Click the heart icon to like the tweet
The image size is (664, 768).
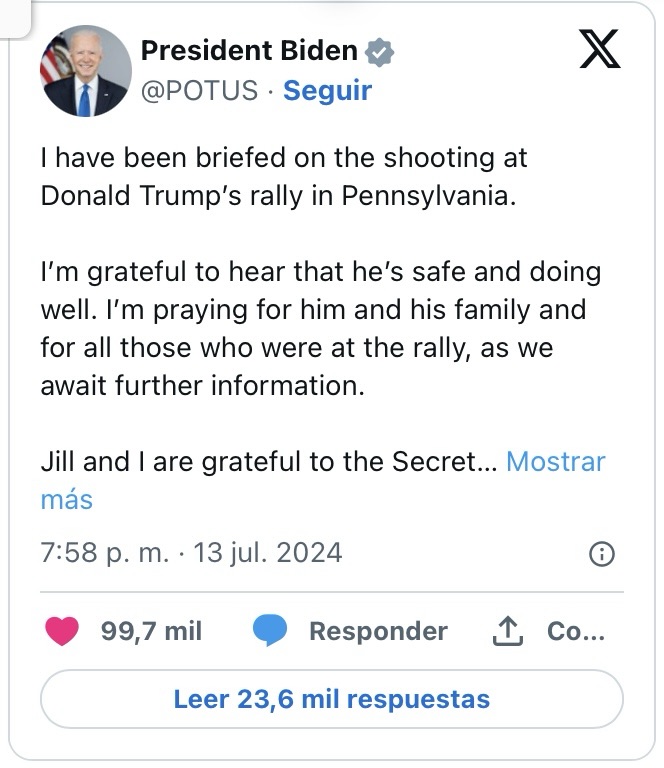tap(63, 631)
